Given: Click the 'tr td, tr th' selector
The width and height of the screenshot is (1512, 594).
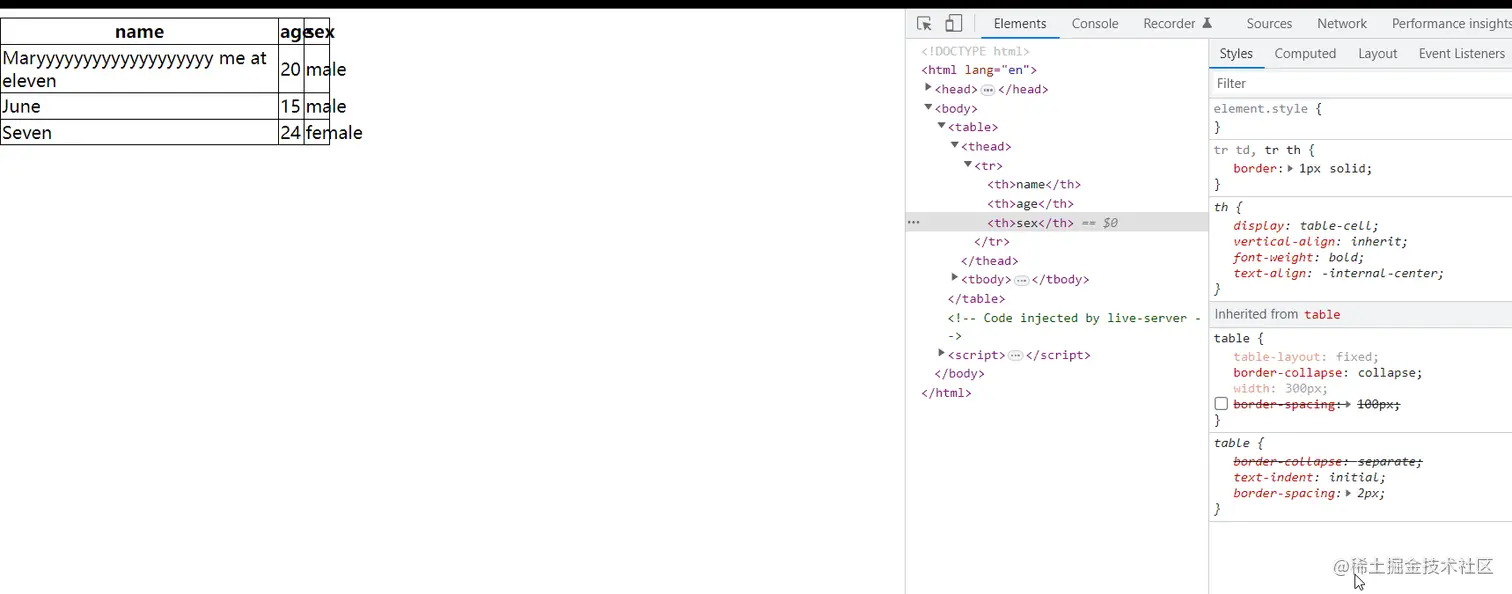Looking at the screenshot, I should 1259,150.
